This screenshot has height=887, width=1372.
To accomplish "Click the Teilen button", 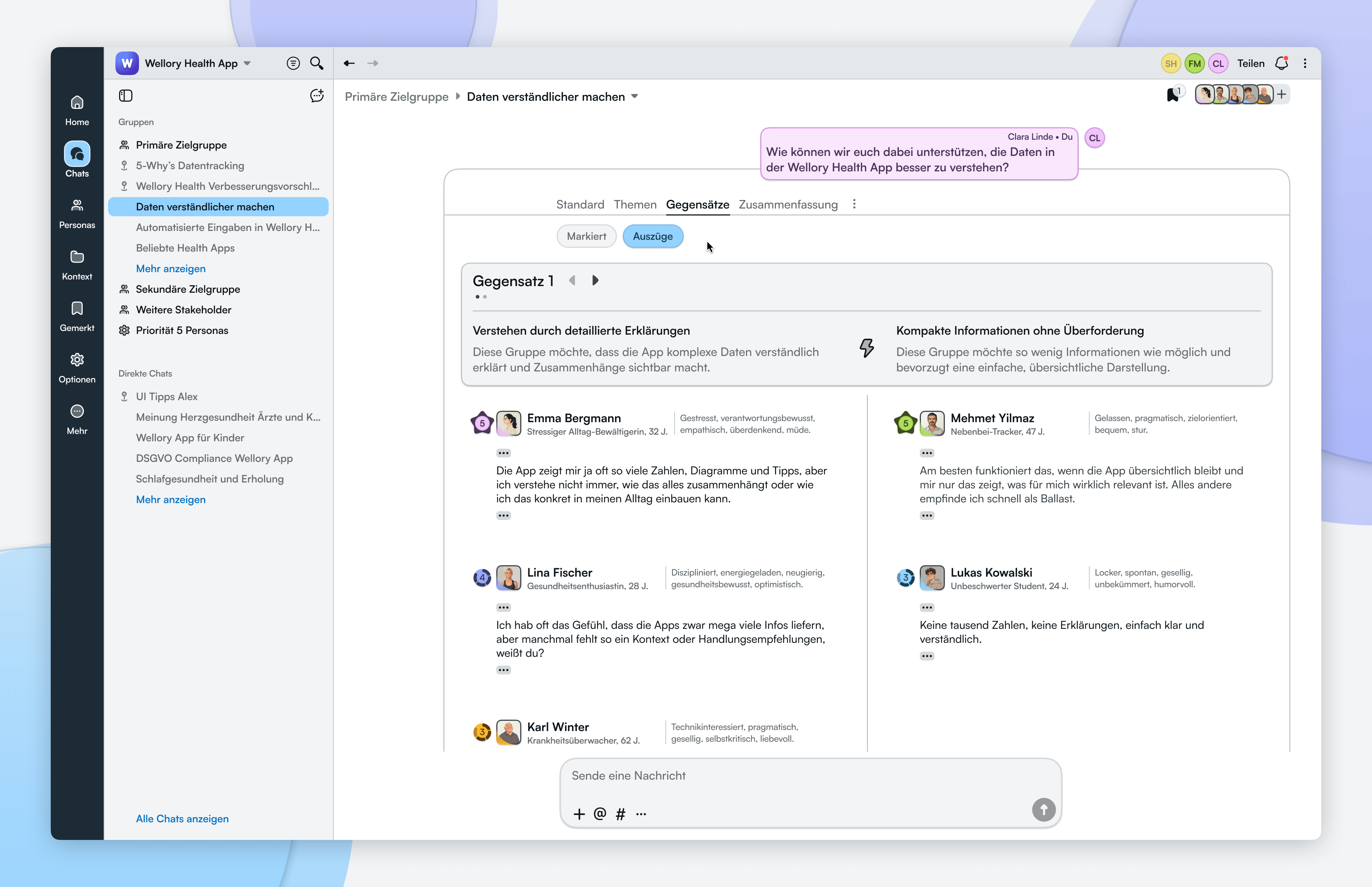I will pos(1251,63).
